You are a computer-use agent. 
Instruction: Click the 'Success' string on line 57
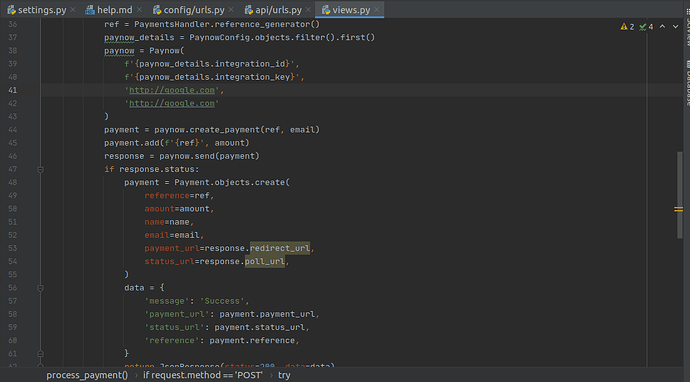pos(222,301)
